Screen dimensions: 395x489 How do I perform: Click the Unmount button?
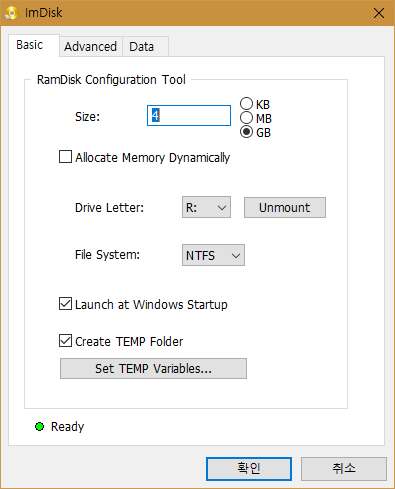(x=285, y=207)
